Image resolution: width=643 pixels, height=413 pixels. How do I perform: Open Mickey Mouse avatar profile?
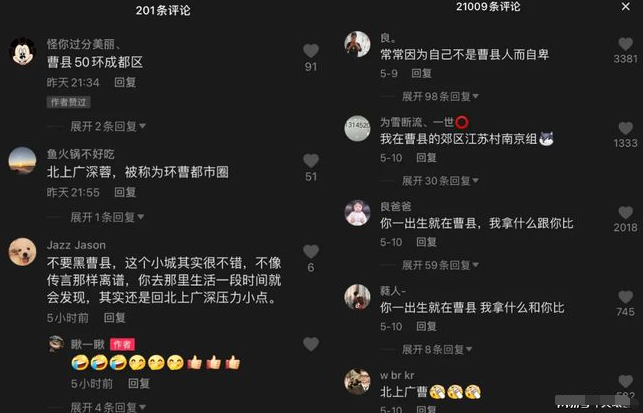coord(23,51)
